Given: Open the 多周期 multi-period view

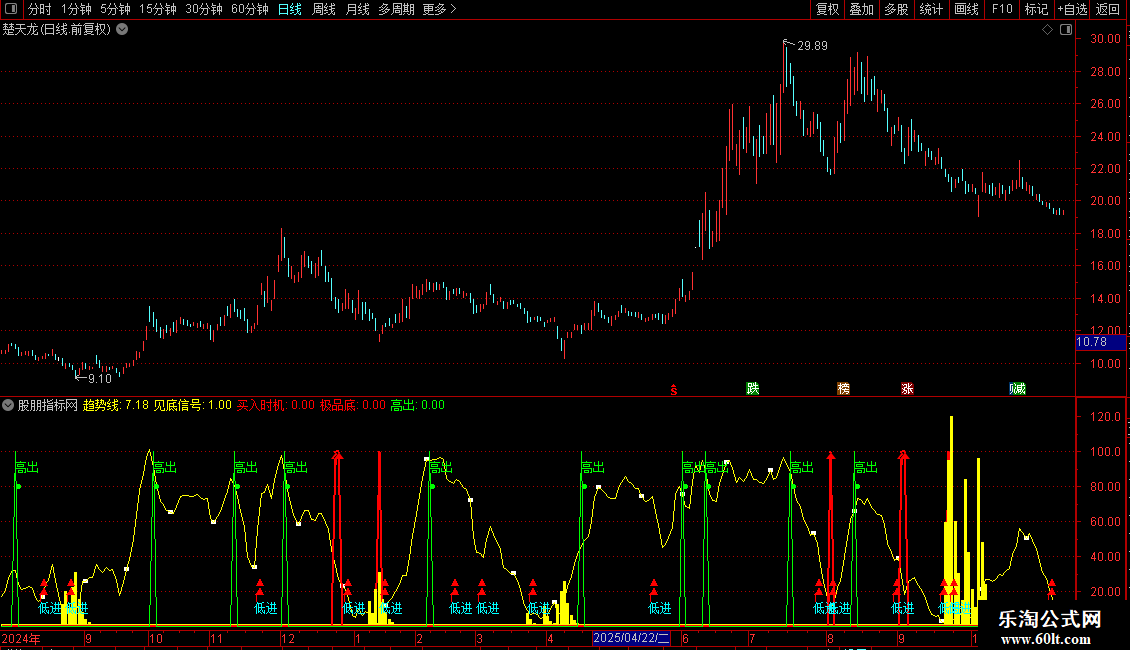Looking at the screenshot, I should (396, 9).
